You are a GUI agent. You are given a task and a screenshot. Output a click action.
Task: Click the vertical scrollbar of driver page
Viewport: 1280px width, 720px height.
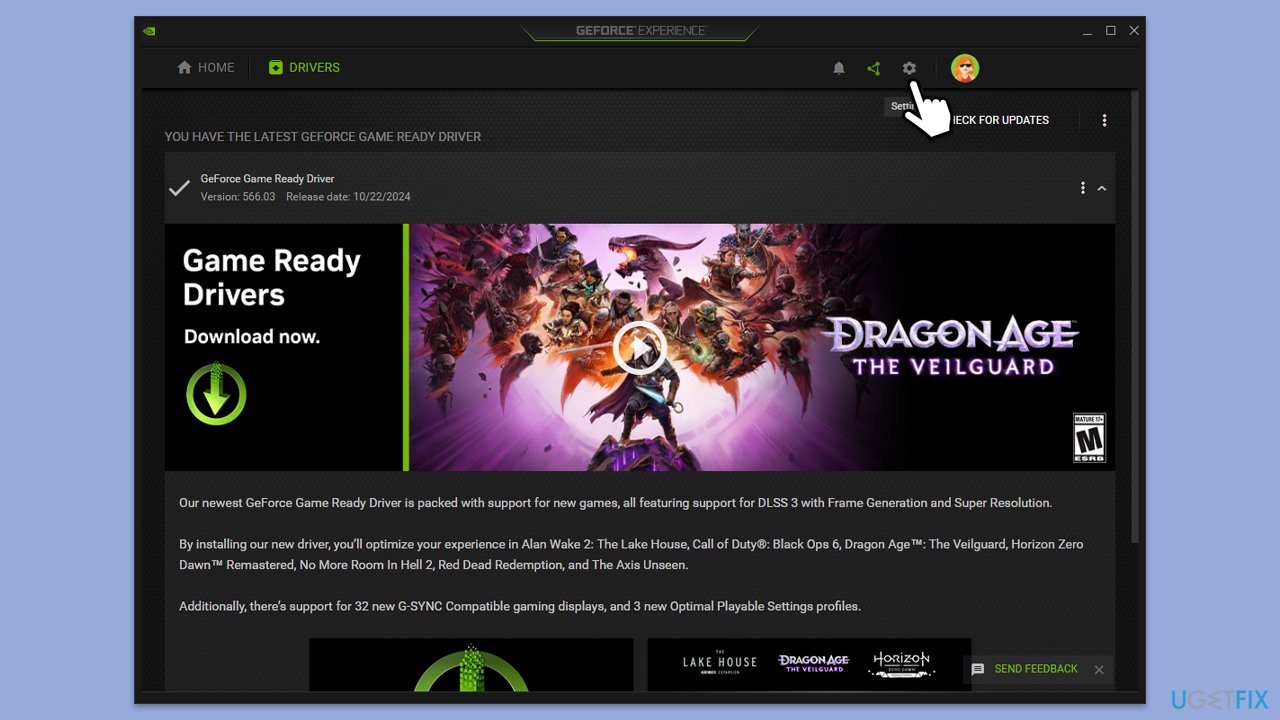pos(1134,315)
